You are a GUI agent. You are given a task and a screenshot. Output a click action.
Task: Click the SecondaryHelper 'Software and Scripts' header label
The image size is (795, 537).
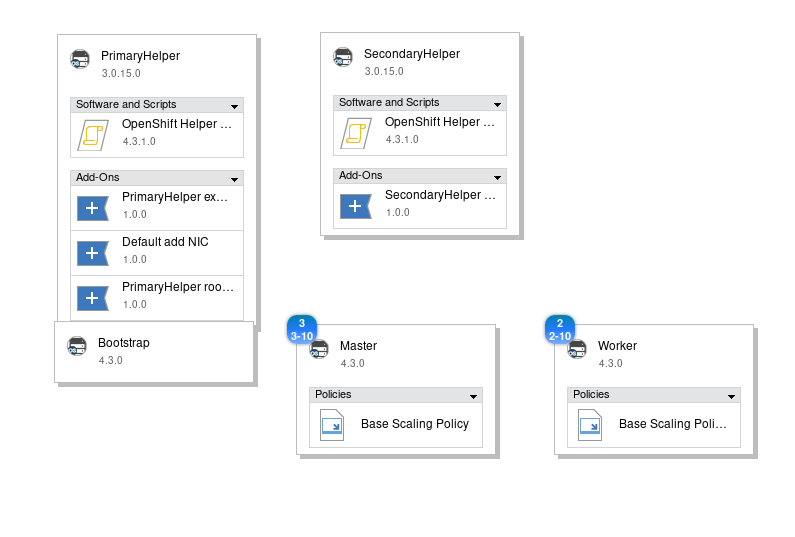(389, 102)
